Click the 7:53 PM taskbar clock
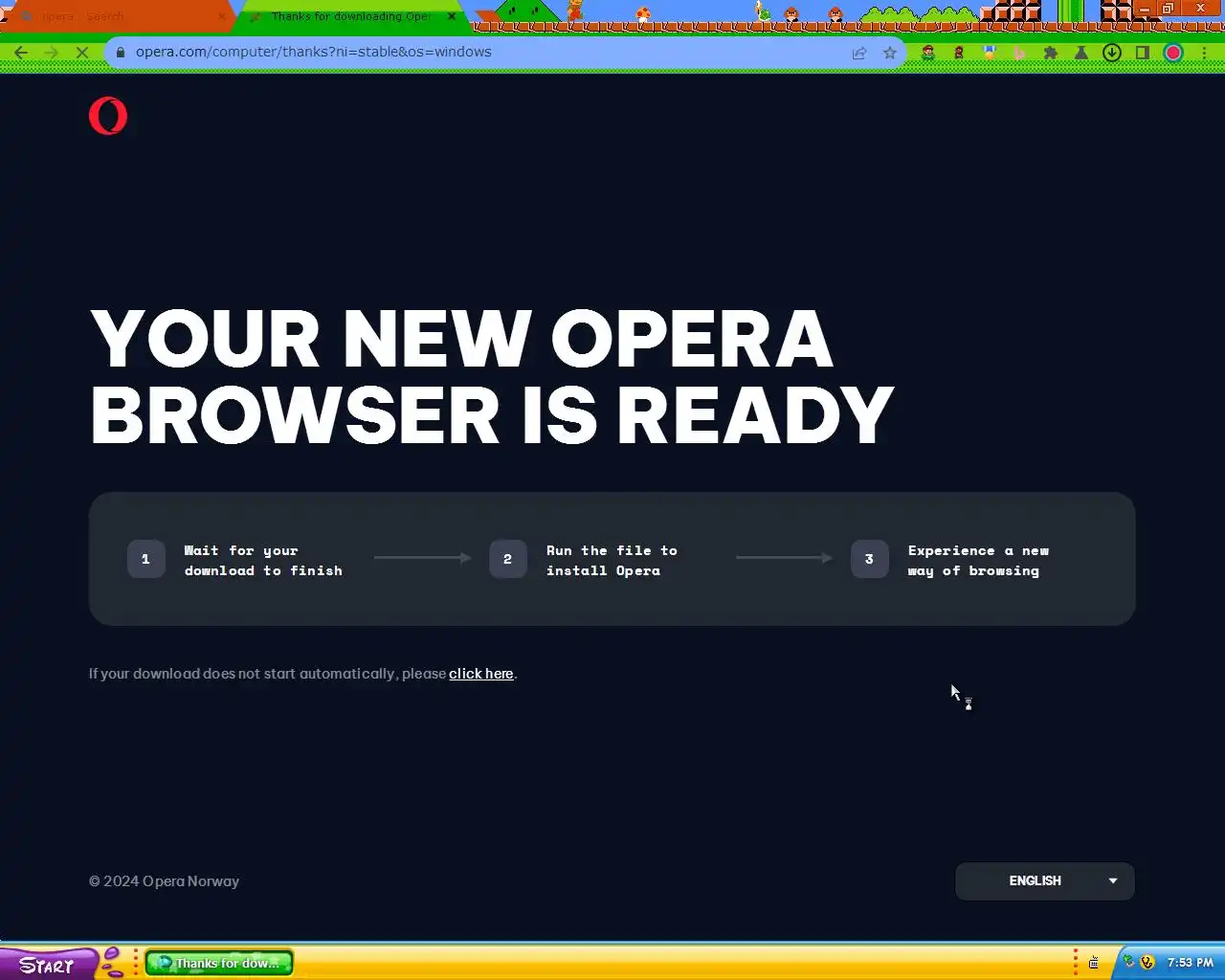This screenshot has width=1225, height=980. click(1191, 963)
